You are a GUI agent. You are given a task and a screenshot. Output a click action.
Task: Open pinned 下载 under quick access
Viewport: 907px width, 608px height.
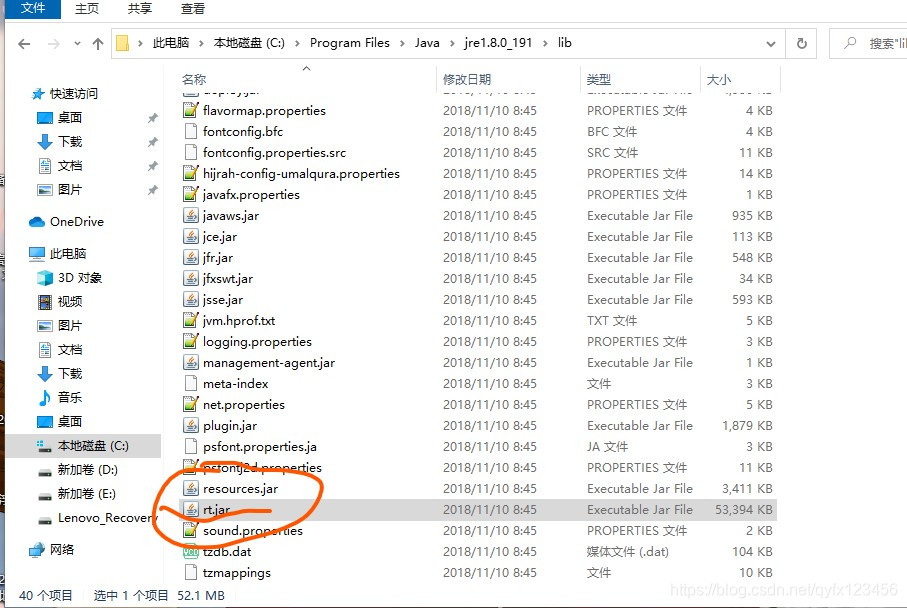(x=69, y=142)
